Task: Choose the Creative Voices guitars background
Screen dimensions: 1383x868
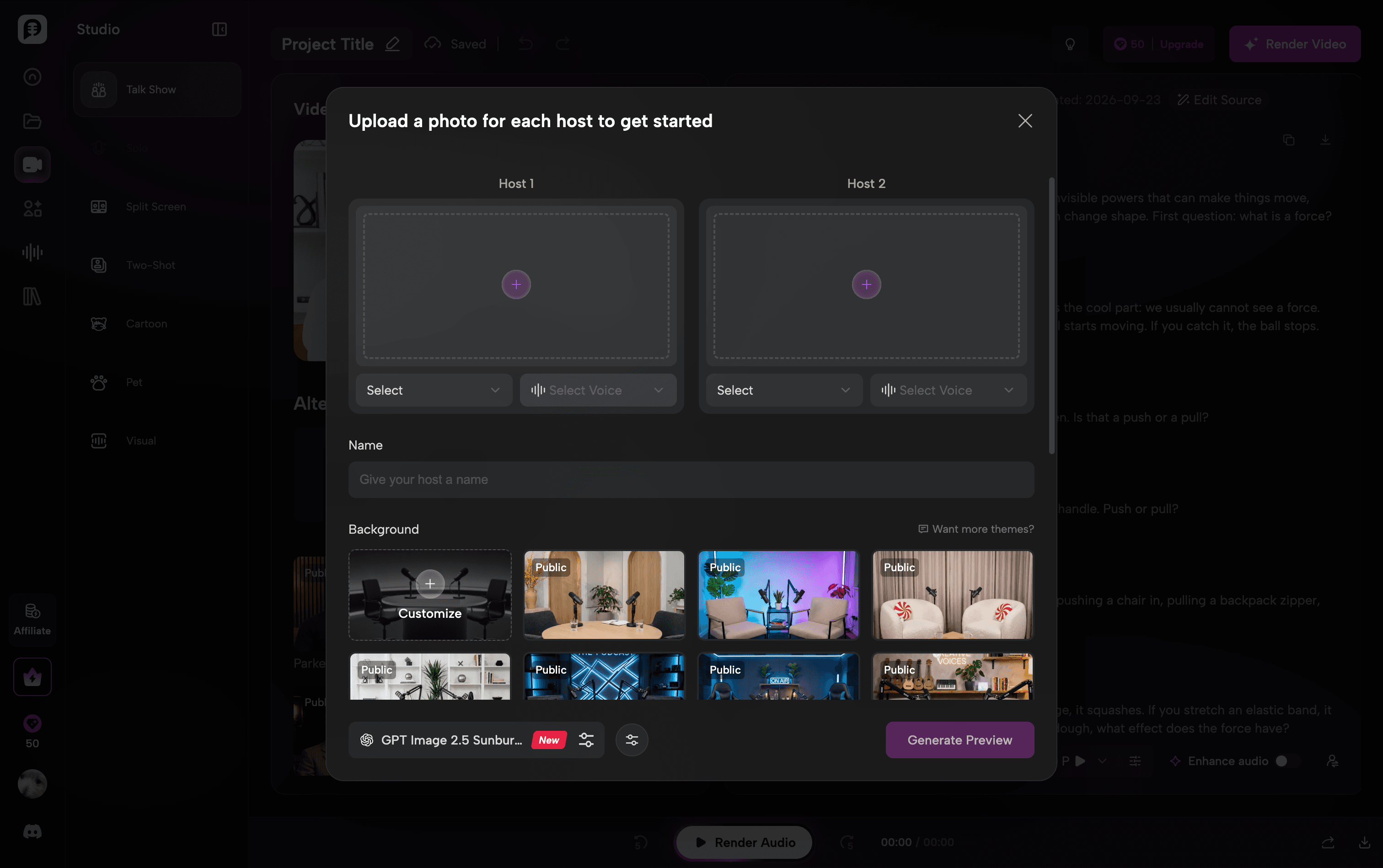Action: [x=953, y=676]
